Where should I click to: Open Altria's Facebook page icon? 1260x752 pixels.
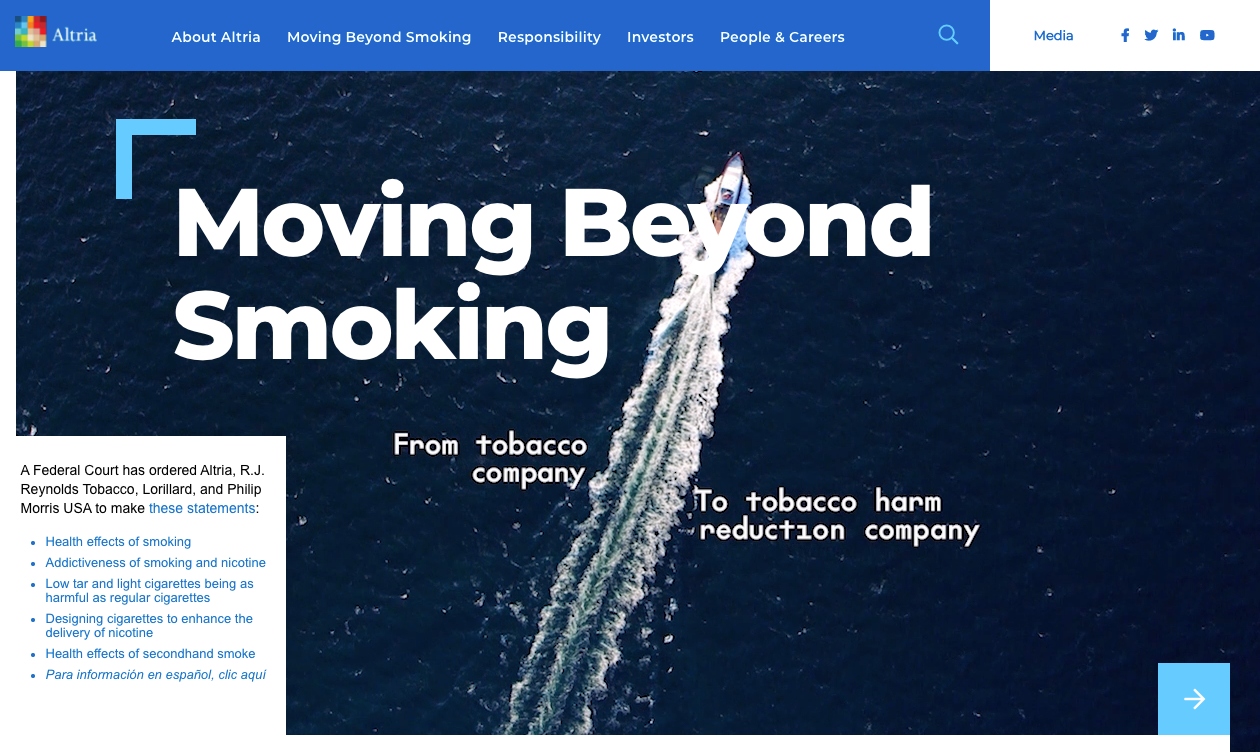click(1125, 35)
